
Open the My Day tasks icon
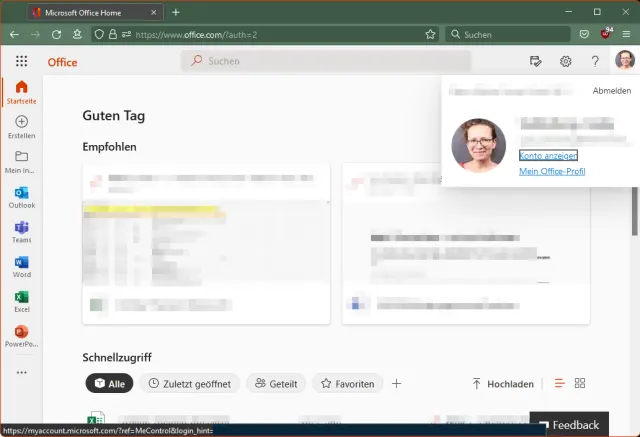(536, 61)
